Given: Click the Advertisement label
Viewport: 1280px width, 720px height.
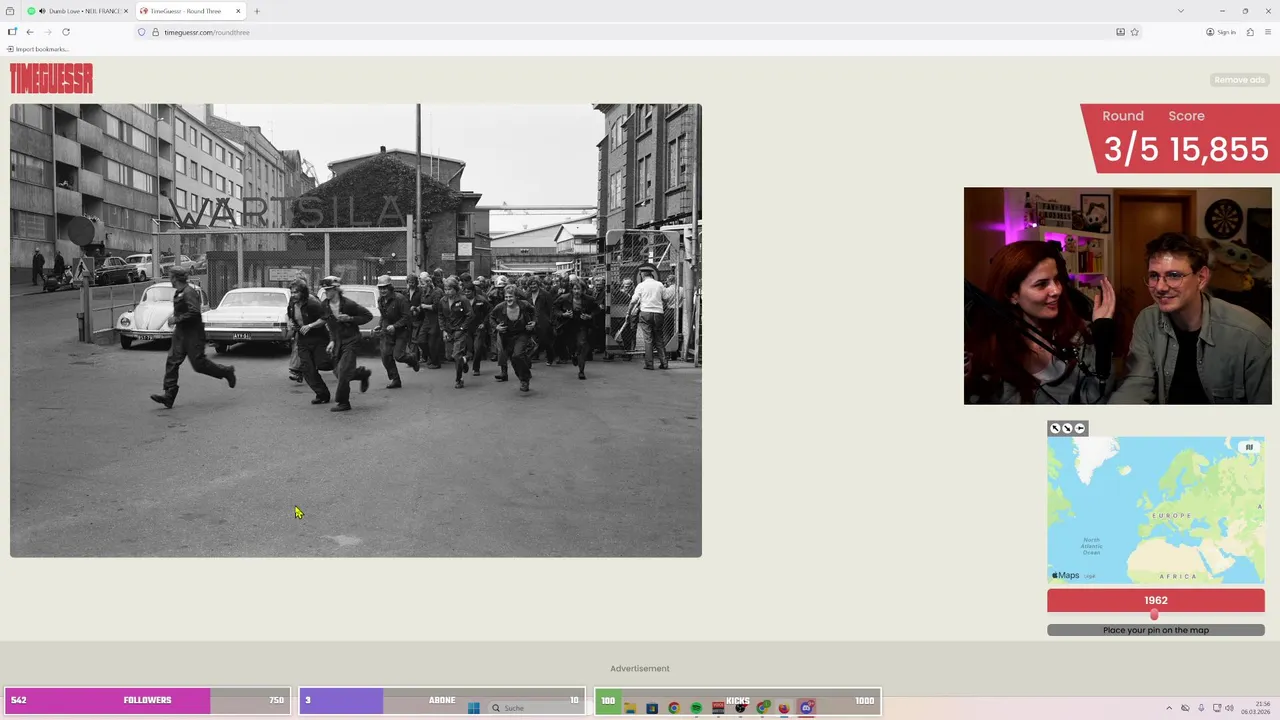Looking at the screenshot, I should coord(640,668).
